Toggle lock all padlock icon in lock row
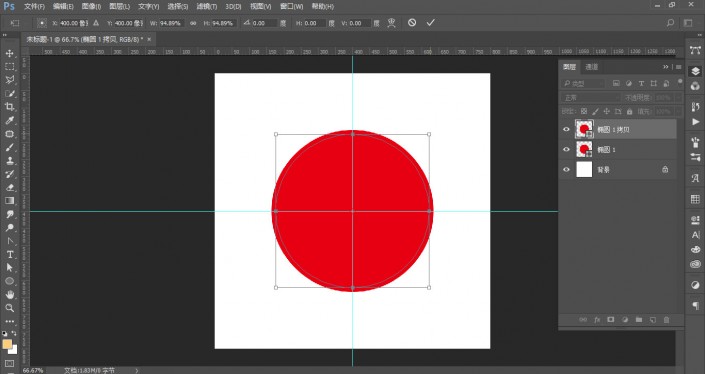Viewport: 705px width, 374px height. 629,111
